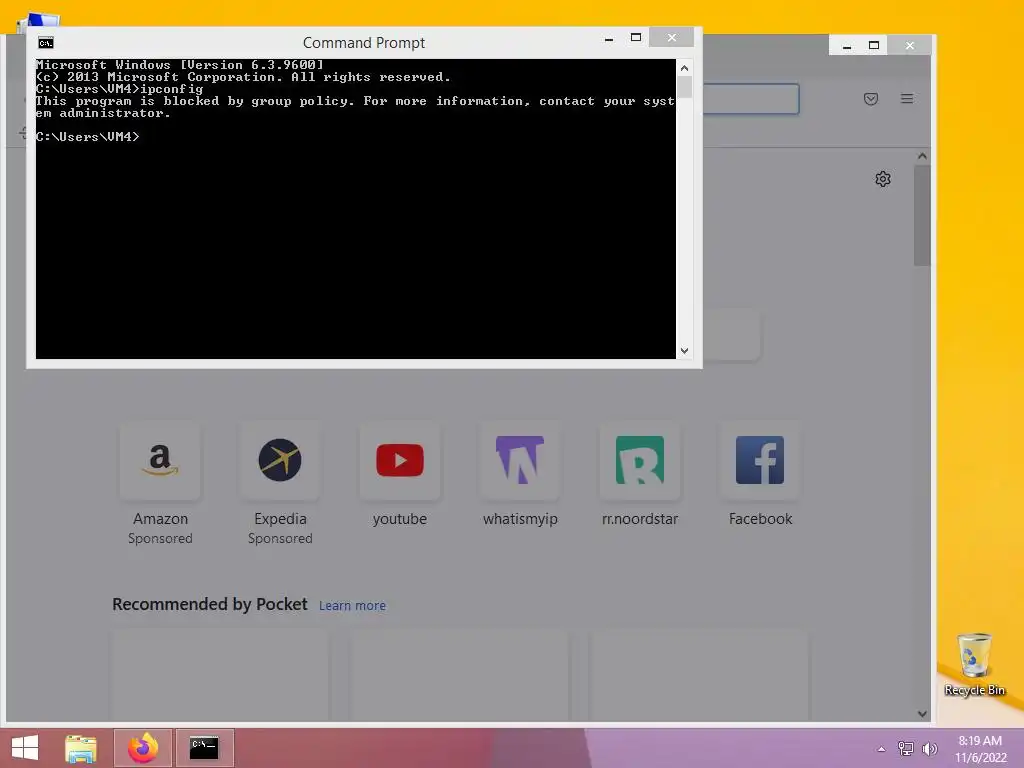Select Command Prompt taskbar button
The image size is (1024, 768).
(204, 748)
